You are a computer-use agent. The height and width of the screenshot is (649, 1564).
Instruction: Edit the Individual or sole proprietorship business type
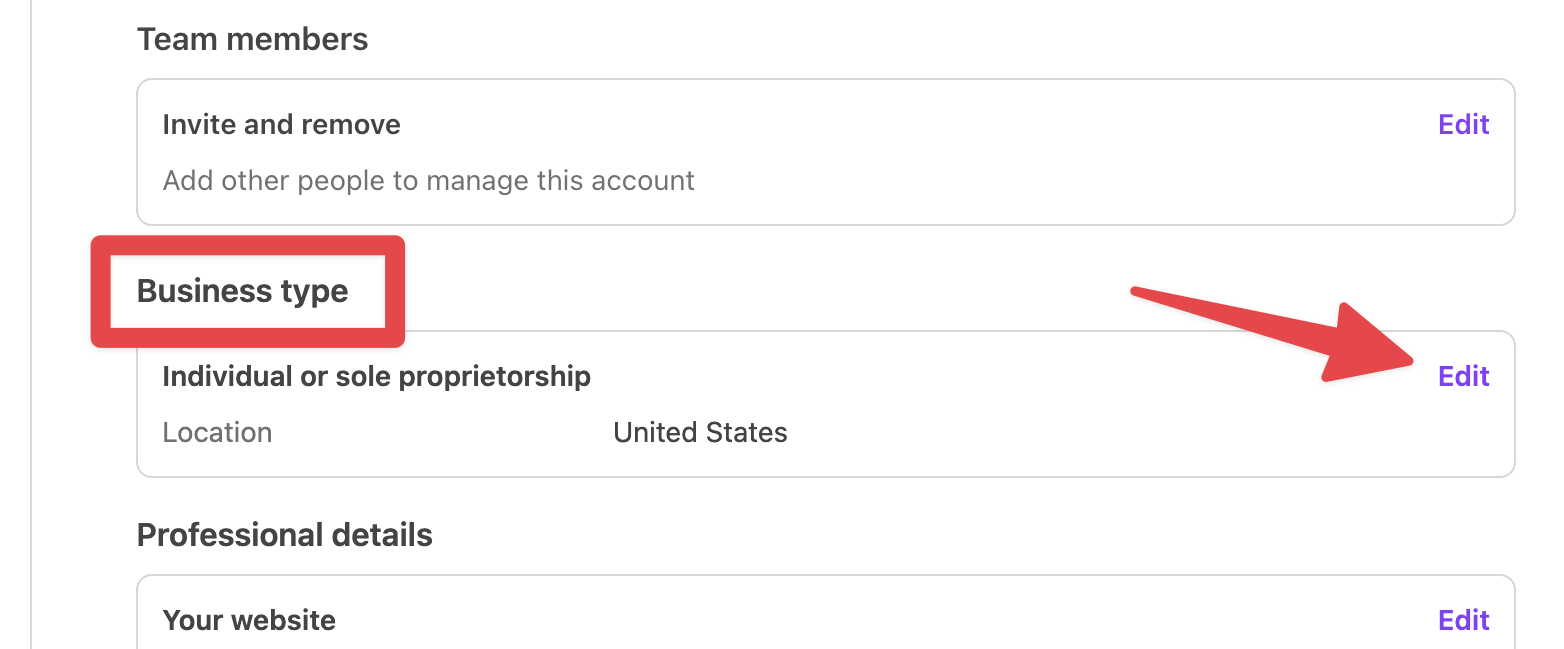(1463, 377)
